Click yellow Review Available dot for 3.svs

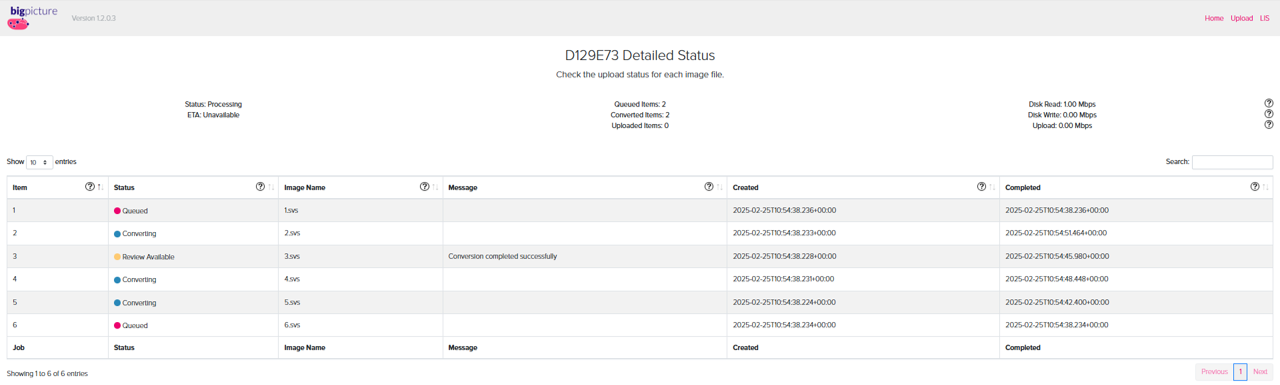pyautogui.click(x=117, y=257)
